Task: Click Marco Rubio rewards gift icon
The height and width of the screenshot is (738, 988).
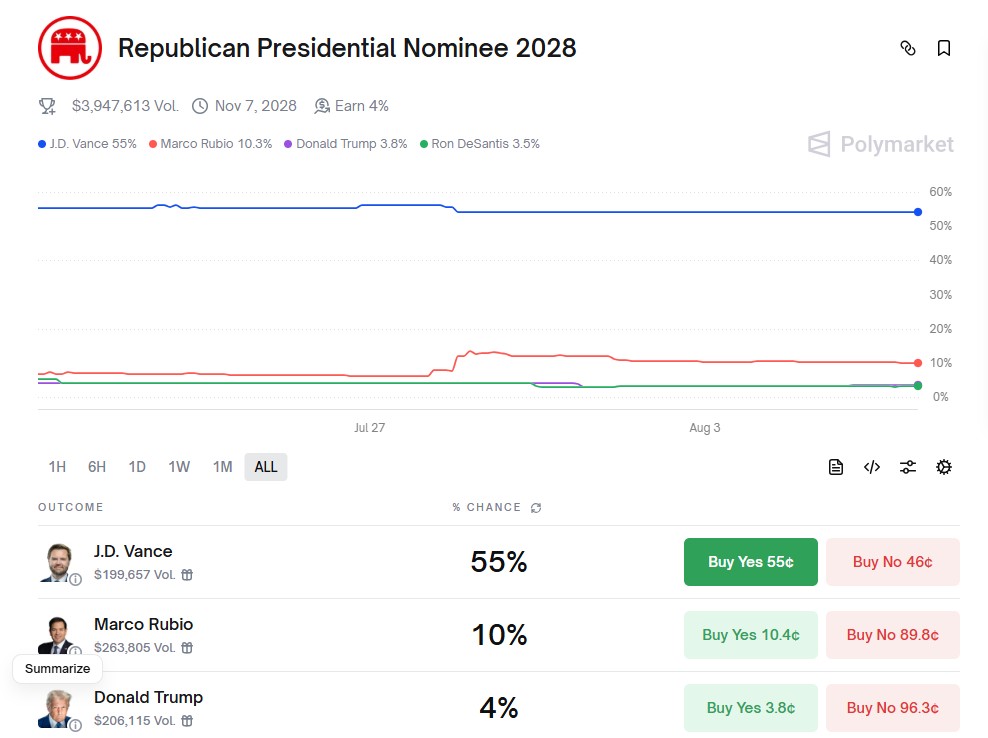Action: [x=187, y=648]
